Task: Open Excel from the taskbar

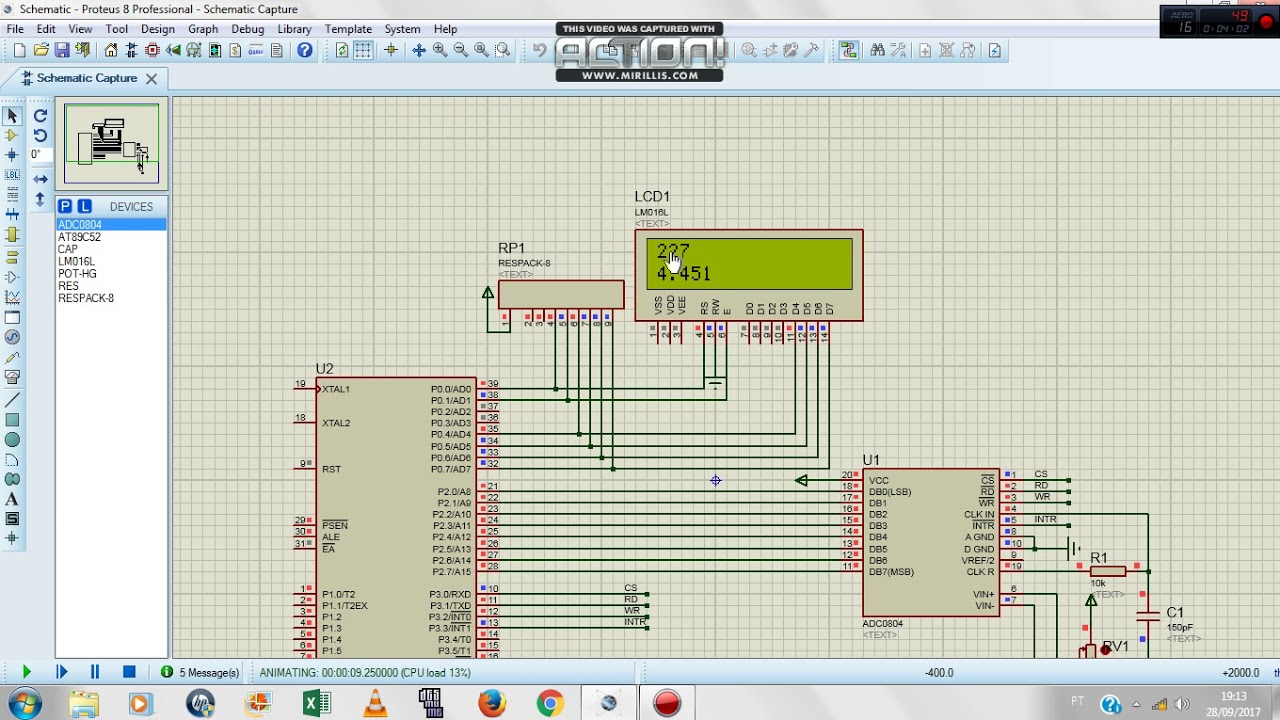Action: 317,703
